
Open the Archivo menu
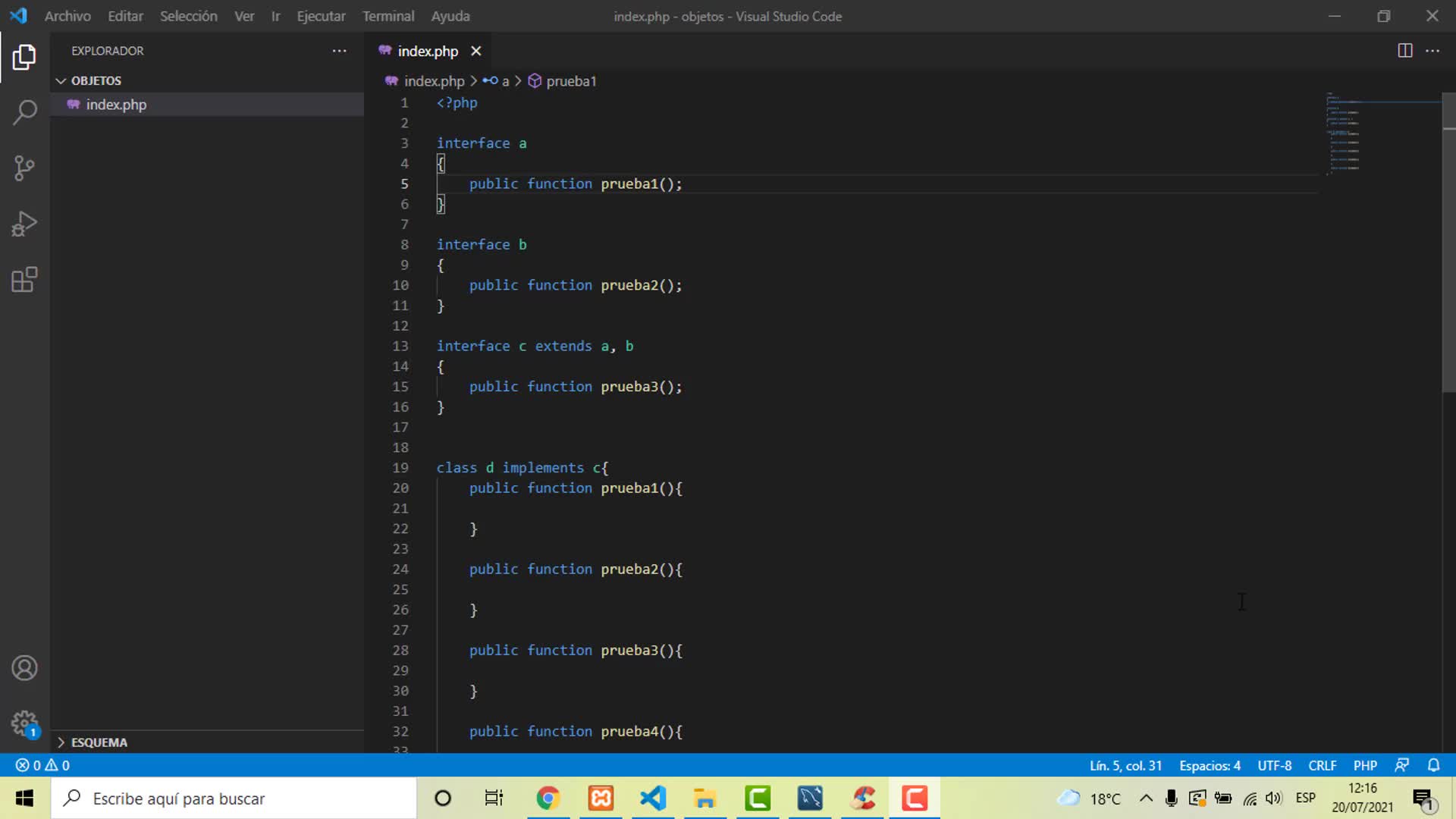tap(67, 16)
